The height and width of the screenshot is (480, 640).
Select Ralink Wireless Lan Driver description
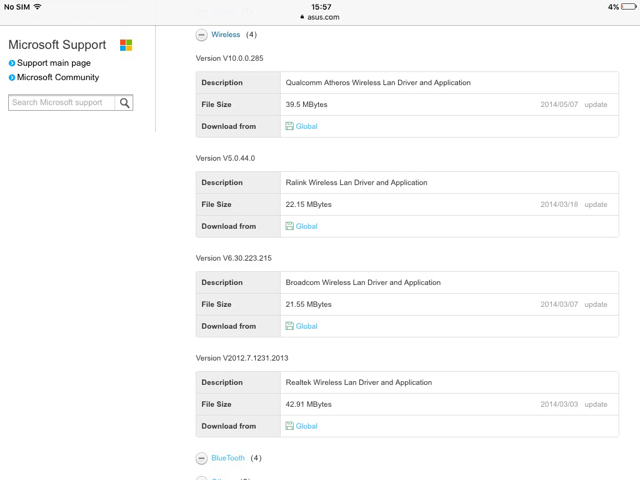point(356,182)
